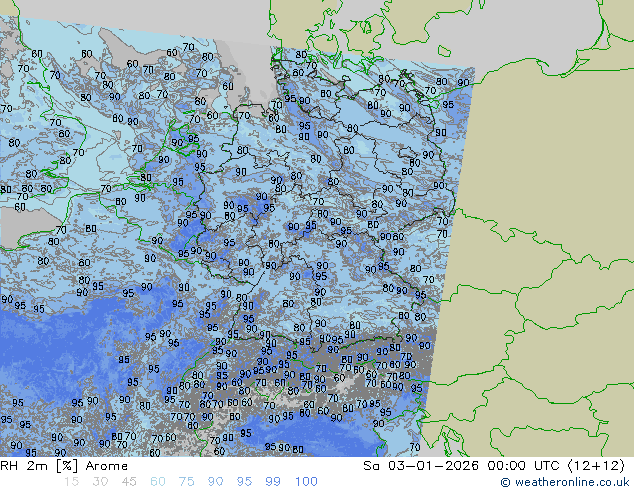Image resolution: width=634 pixels, height=490 pixels.
Task: Click the legend value 15
Action: [x=71, y=482]
